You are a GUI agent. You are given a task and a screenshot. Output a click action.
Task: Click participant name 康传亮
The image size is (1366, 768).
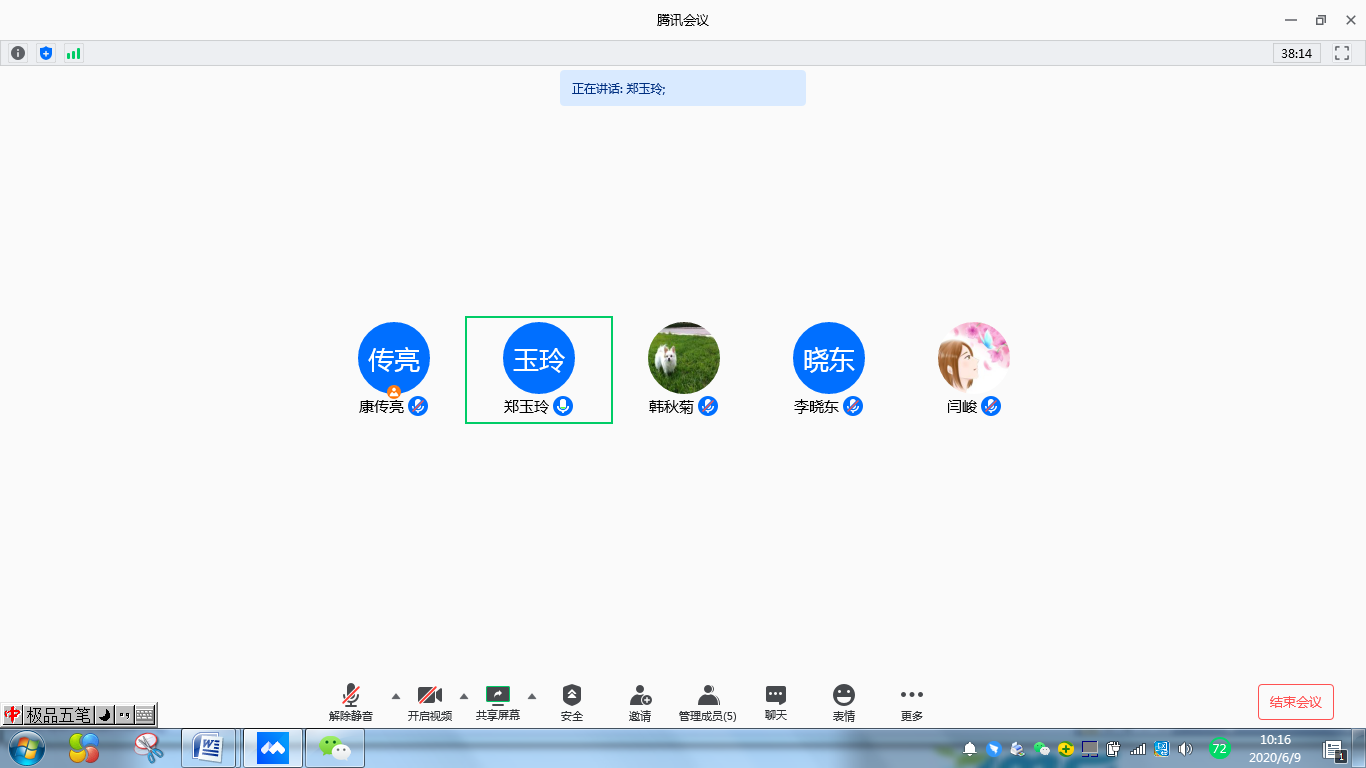pyautogui.click(x=382, y=407)
